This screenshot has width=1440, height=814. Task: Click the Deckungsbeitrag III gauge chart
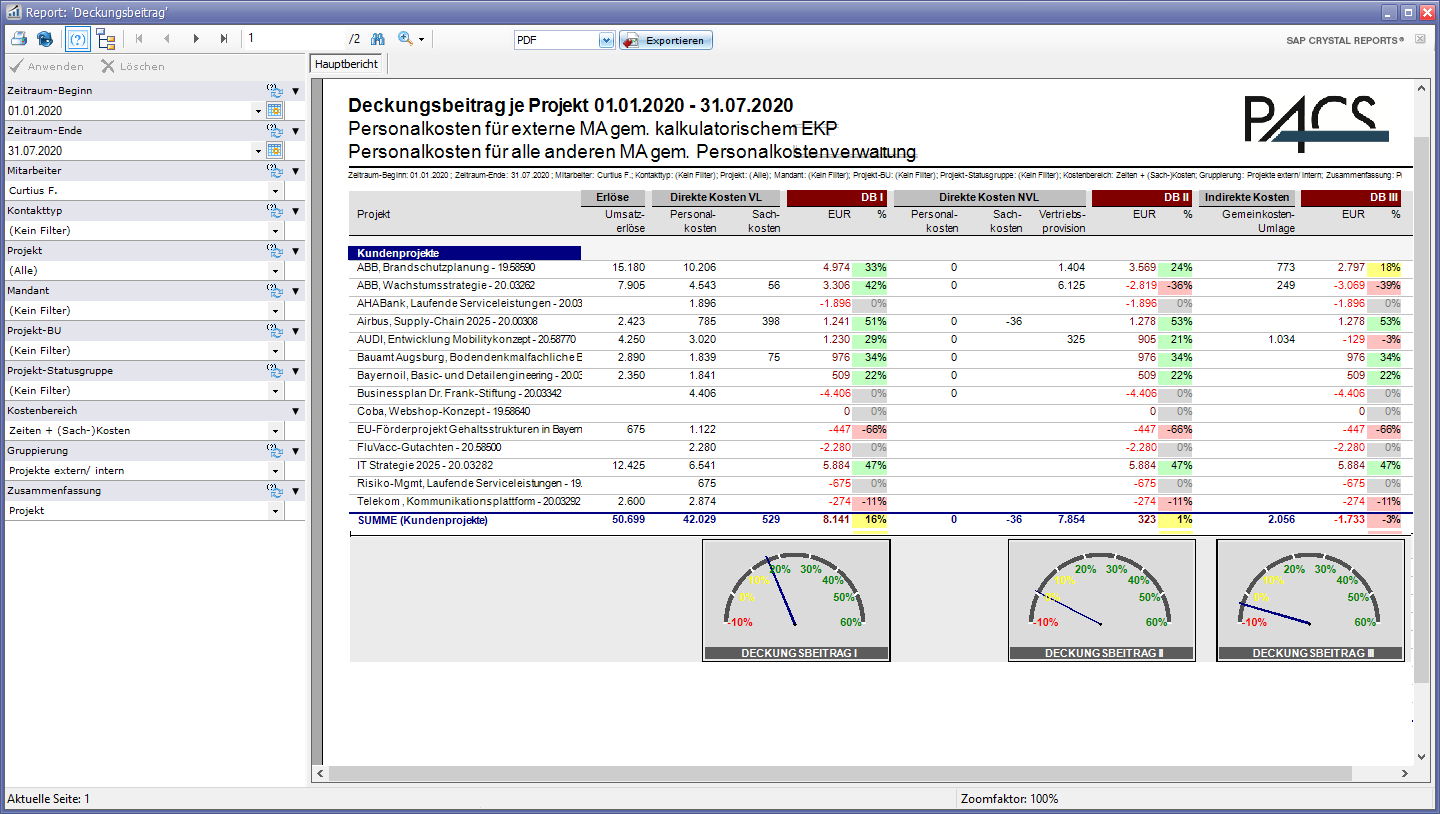pos(1310,600)
